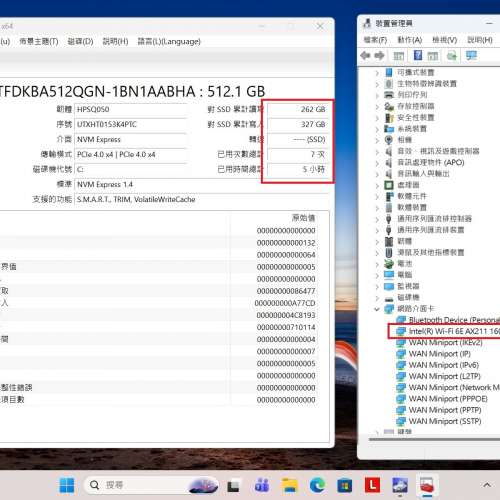Select WAN Miniport (SSTP)
500x500 pixels.
pyautogui.click(x=445, y=421)
